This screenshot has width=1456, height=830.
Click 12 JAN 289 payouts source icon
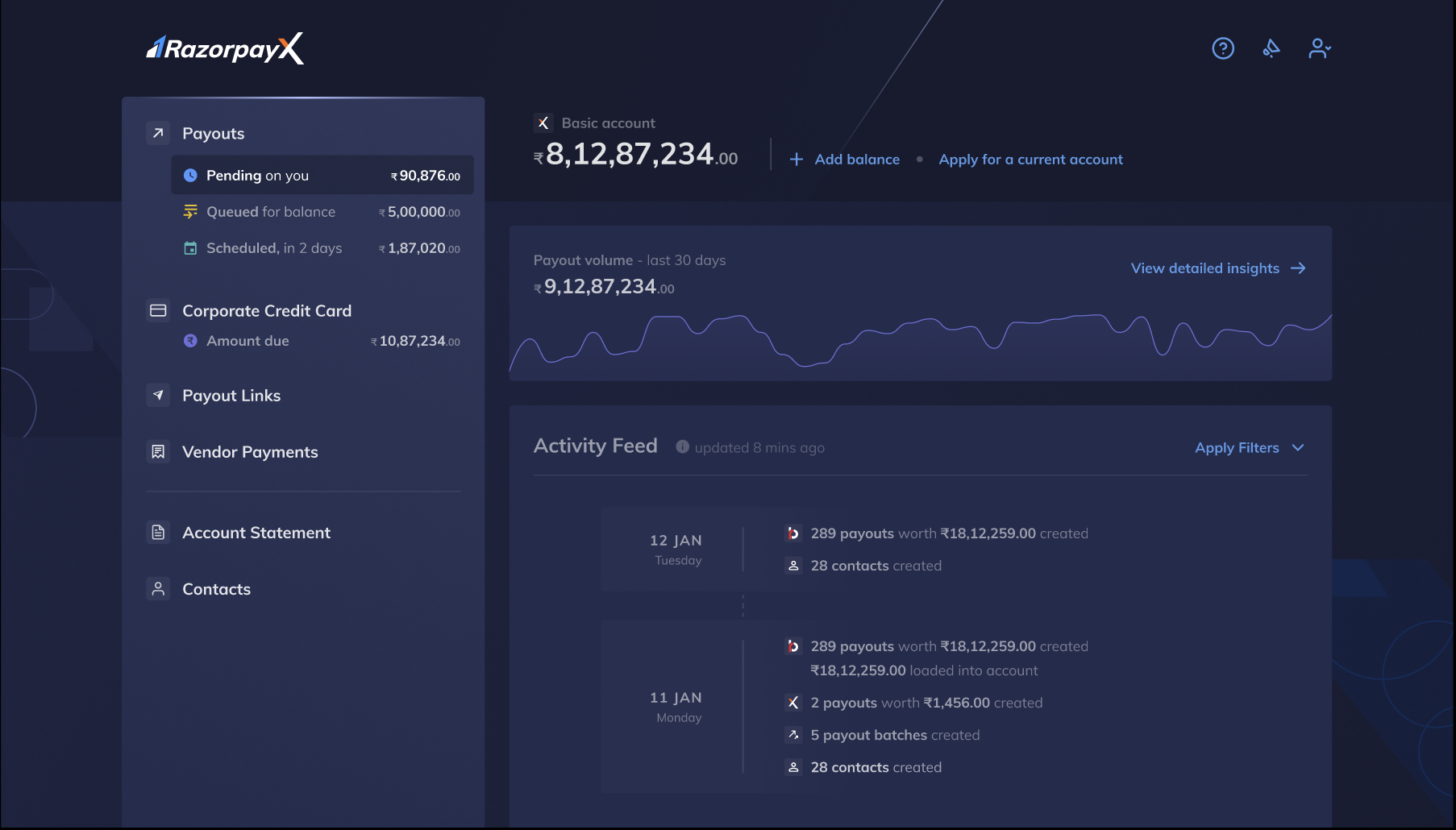click(x=793, y=533)
